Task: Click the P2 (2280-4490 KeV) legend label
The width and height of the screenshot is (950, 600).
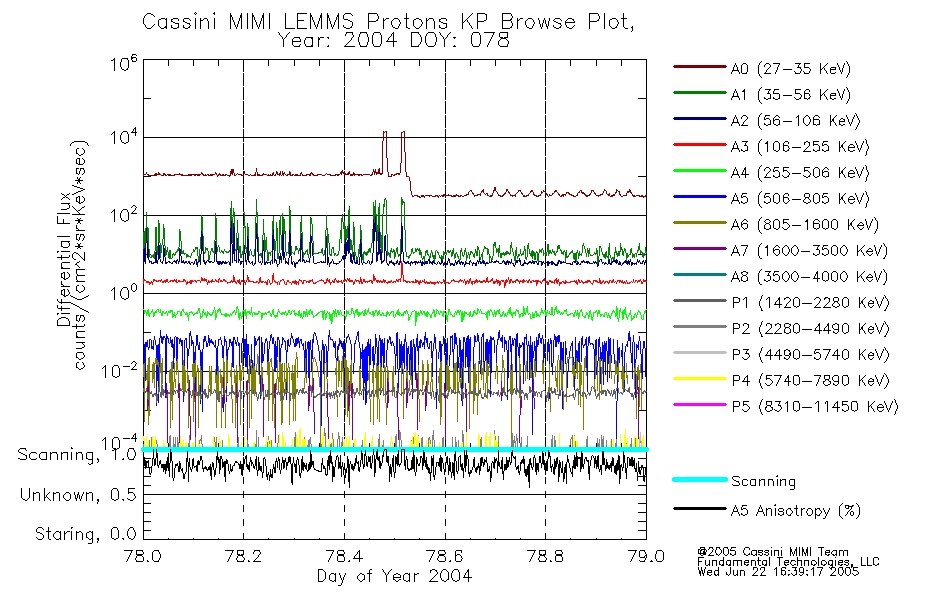Action: [810, 329]
